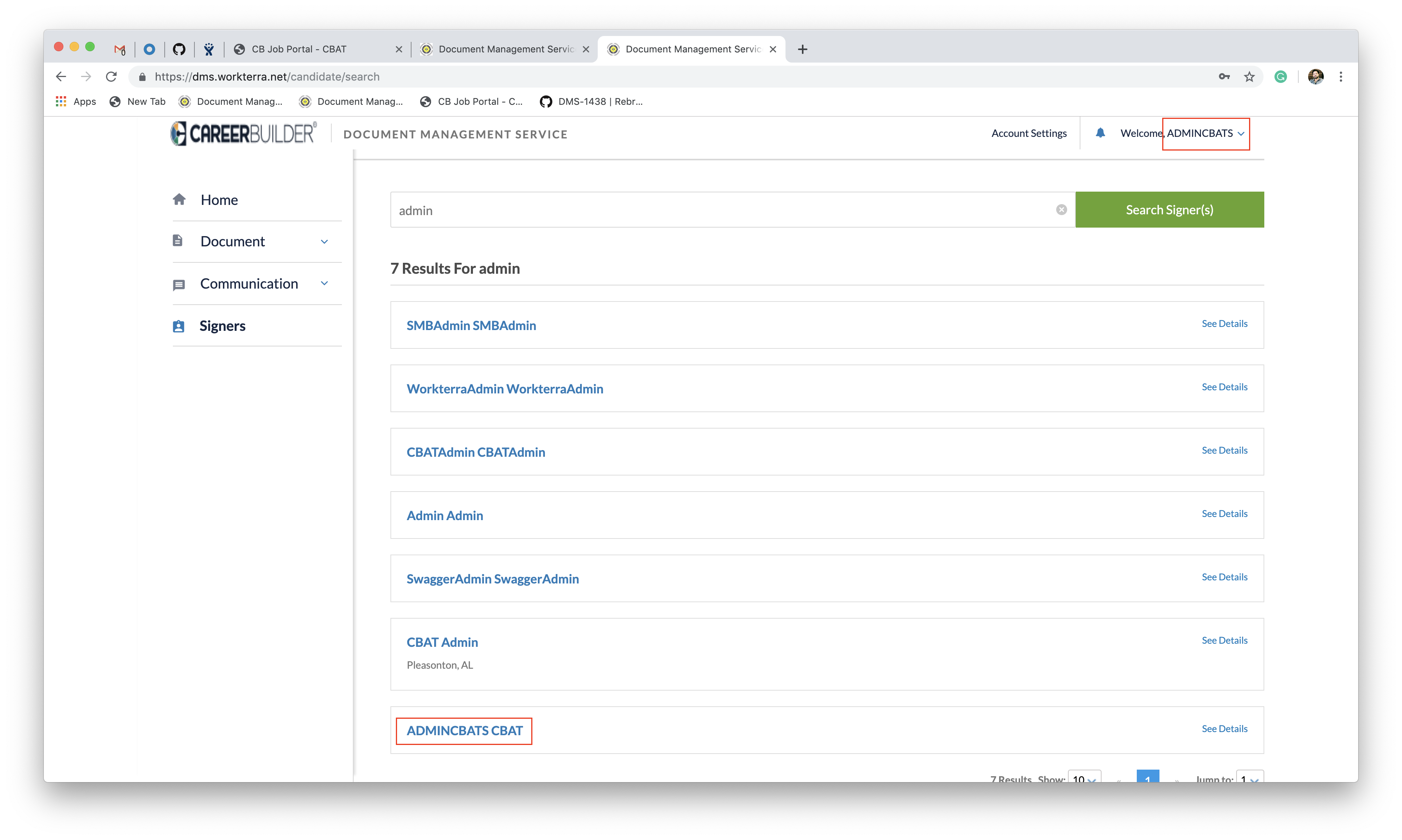This screenshot has height=840, width=1402.
Task: Open the DMS-1438 bookmark
Action: click(x=592, y=102)
